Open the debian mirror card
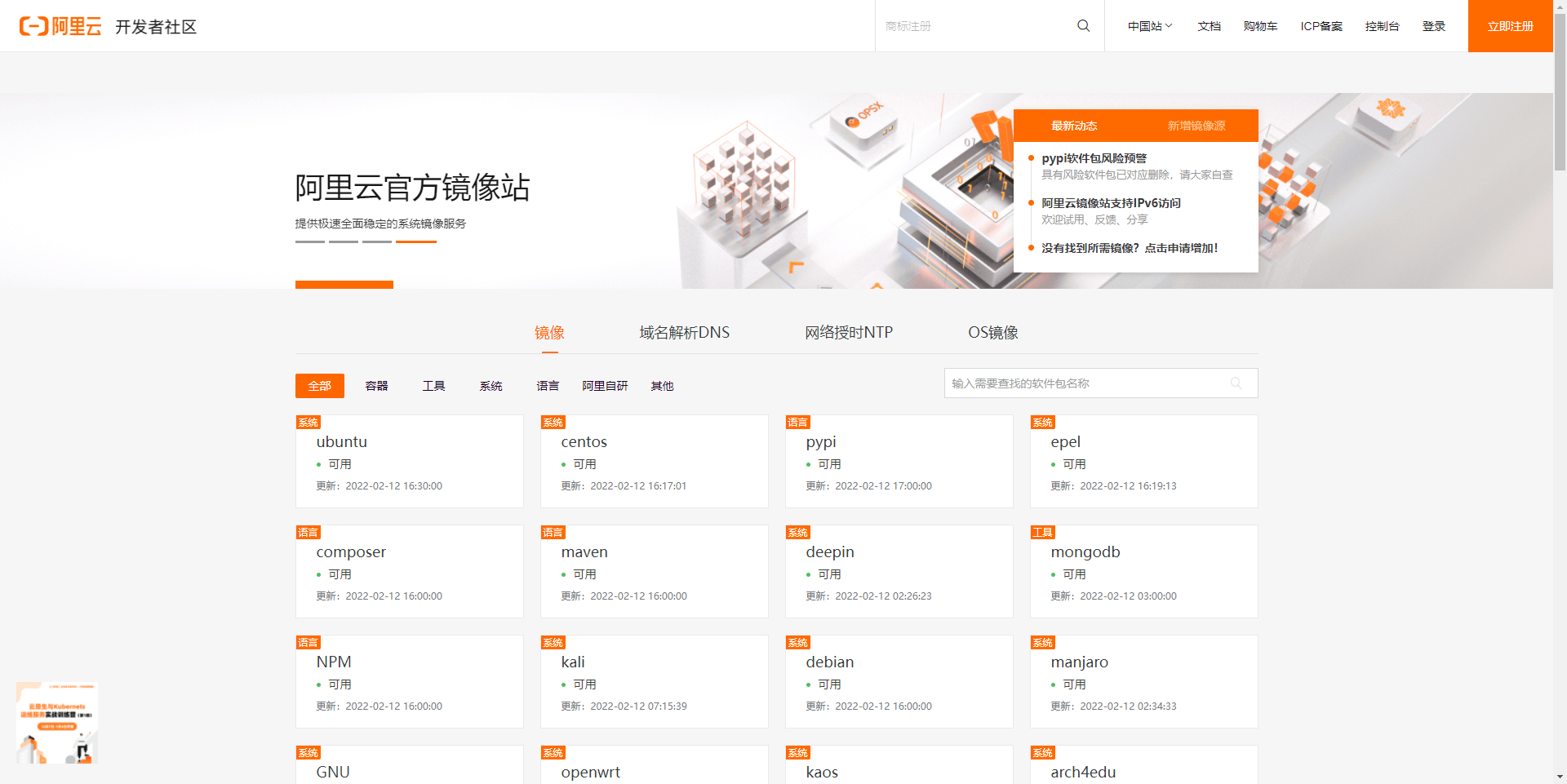The width and height of the screenshot is (1567, 784). [x=899, y=681]
